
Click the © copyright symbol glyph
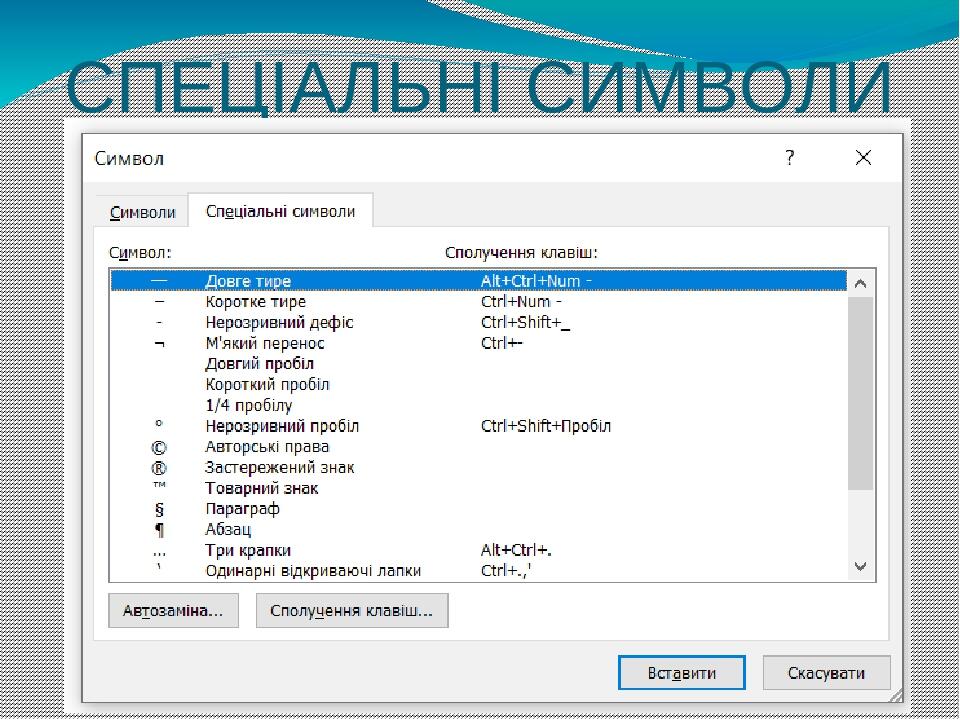click(x=159, y=448)
